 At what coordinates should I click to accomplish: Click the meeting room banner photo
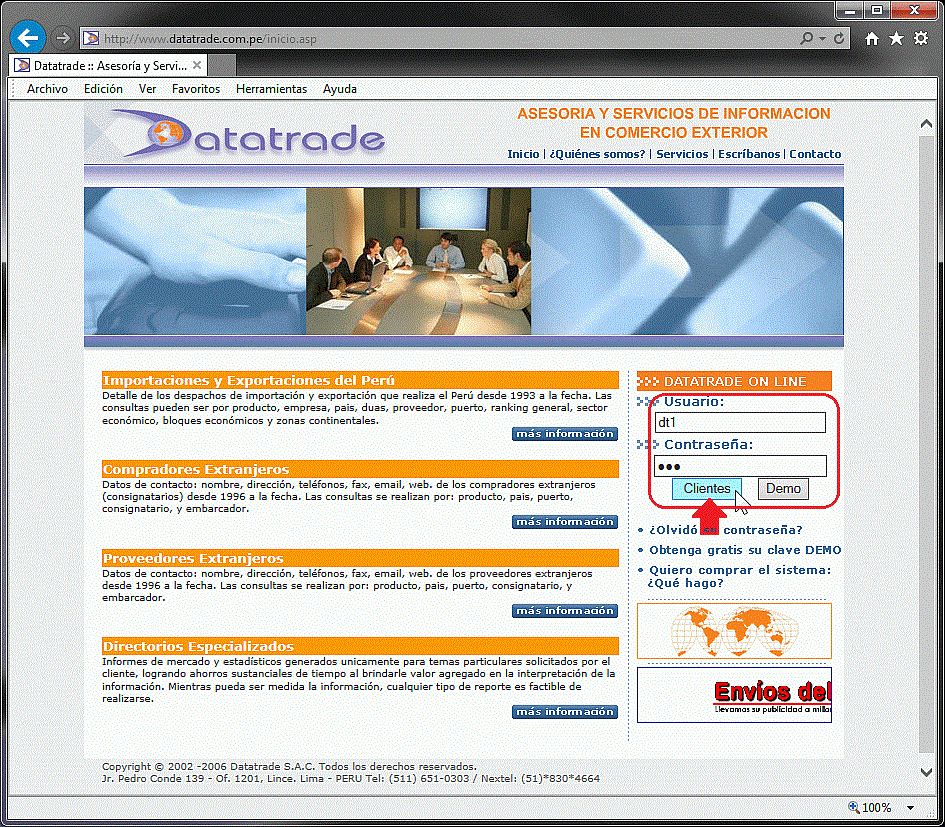pos(418,261)
